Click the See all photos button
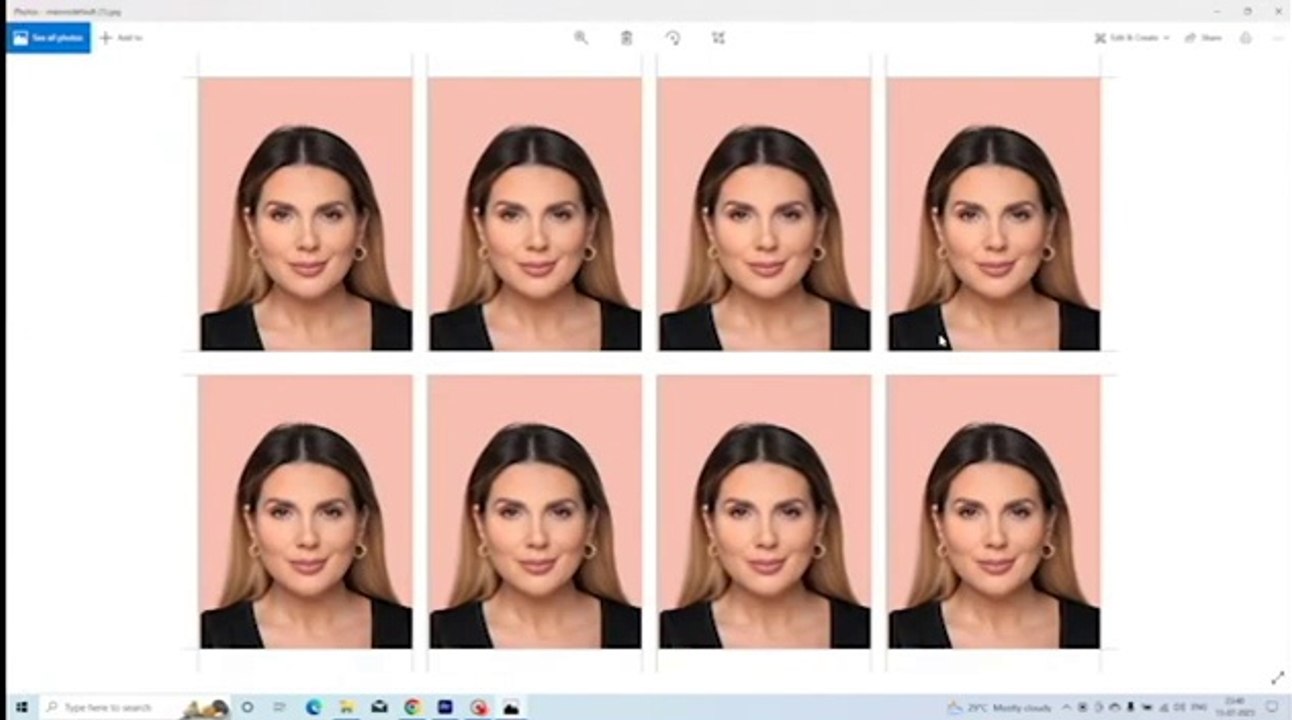This screenshot has width=1292, height=720. (x=48, y=38)
